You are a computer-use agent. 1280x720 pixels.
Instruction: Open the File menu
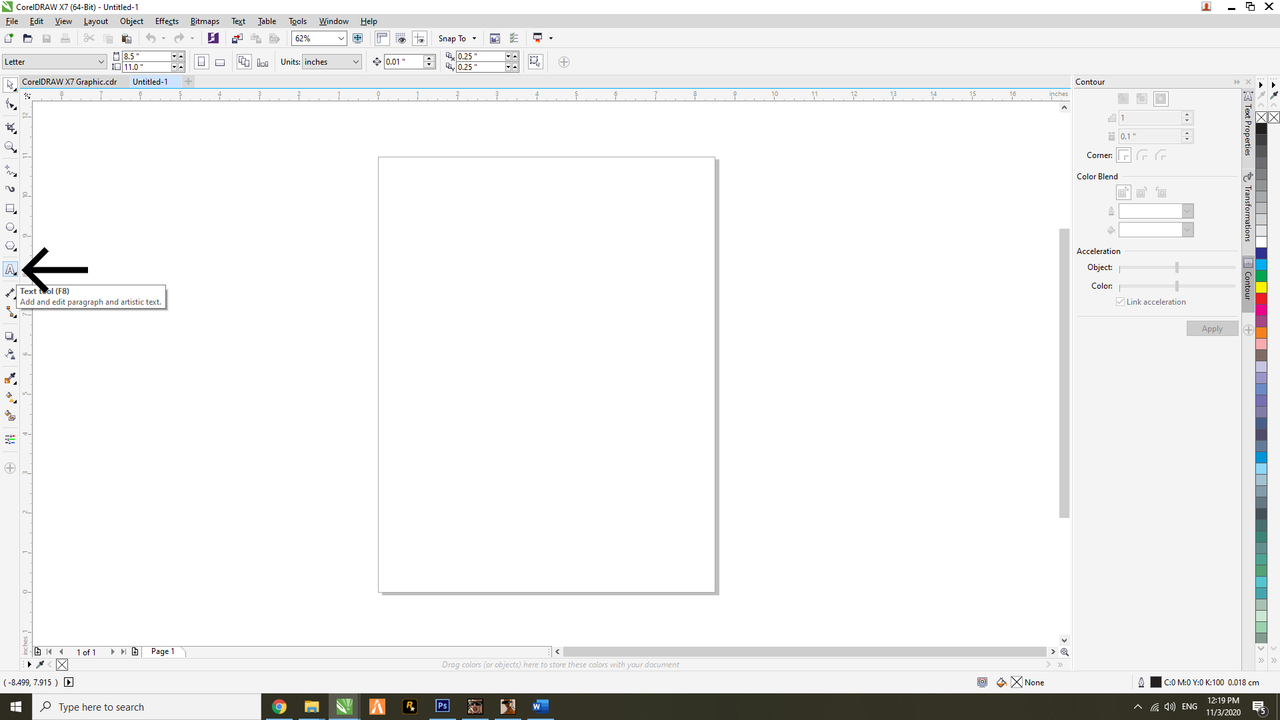tap(12, 21)
